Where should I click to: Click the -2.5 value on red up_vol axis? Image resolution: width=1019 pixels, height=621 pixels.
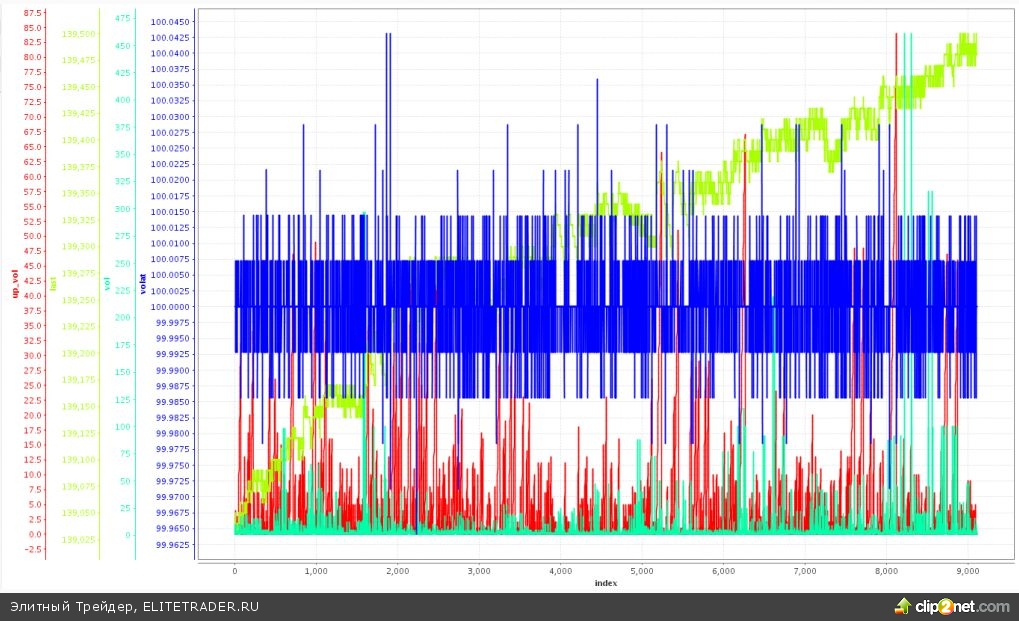pyautogui.click(x=32, y=549)
